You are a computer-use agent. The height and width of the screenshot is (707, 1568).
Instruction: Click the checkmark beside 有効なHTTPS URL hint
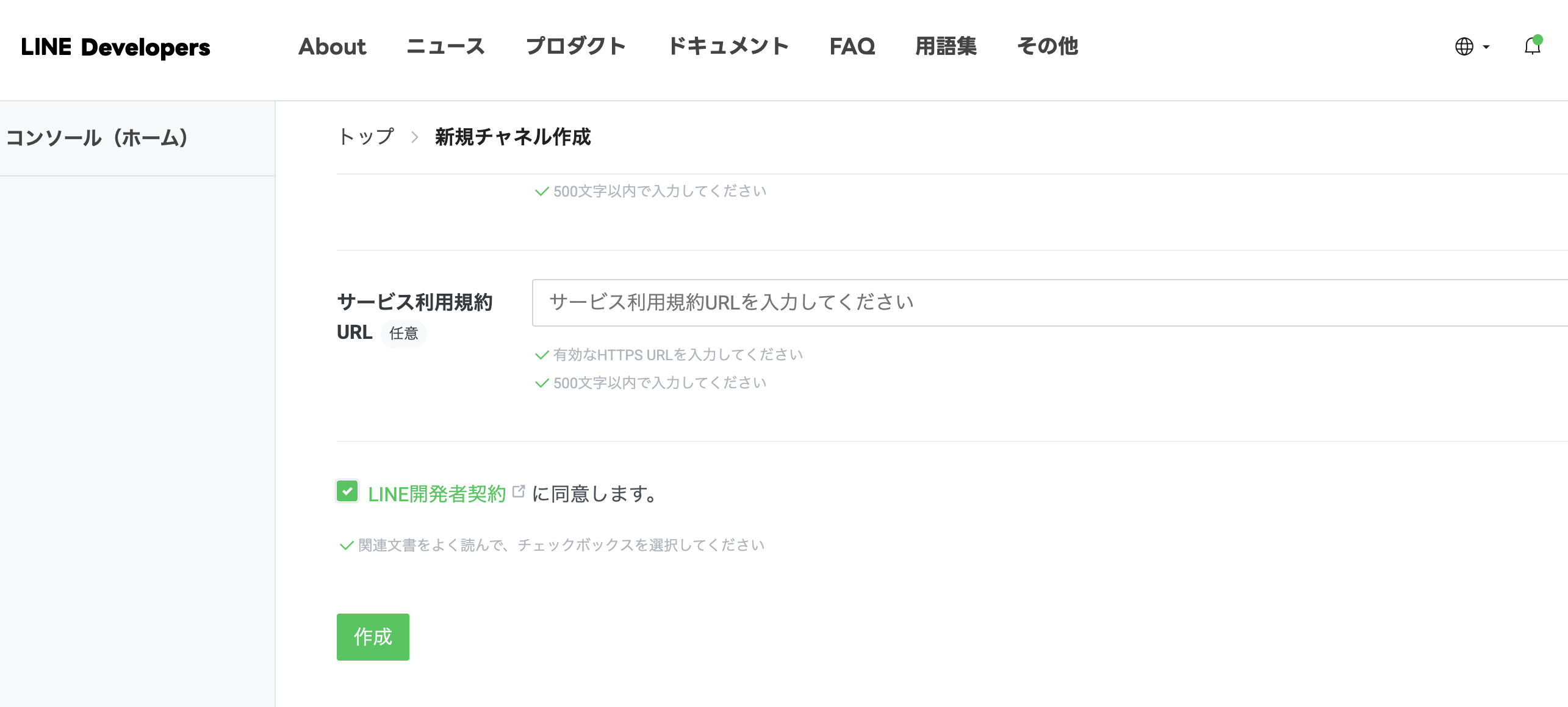pyautogui.click(x=541, y=355)
